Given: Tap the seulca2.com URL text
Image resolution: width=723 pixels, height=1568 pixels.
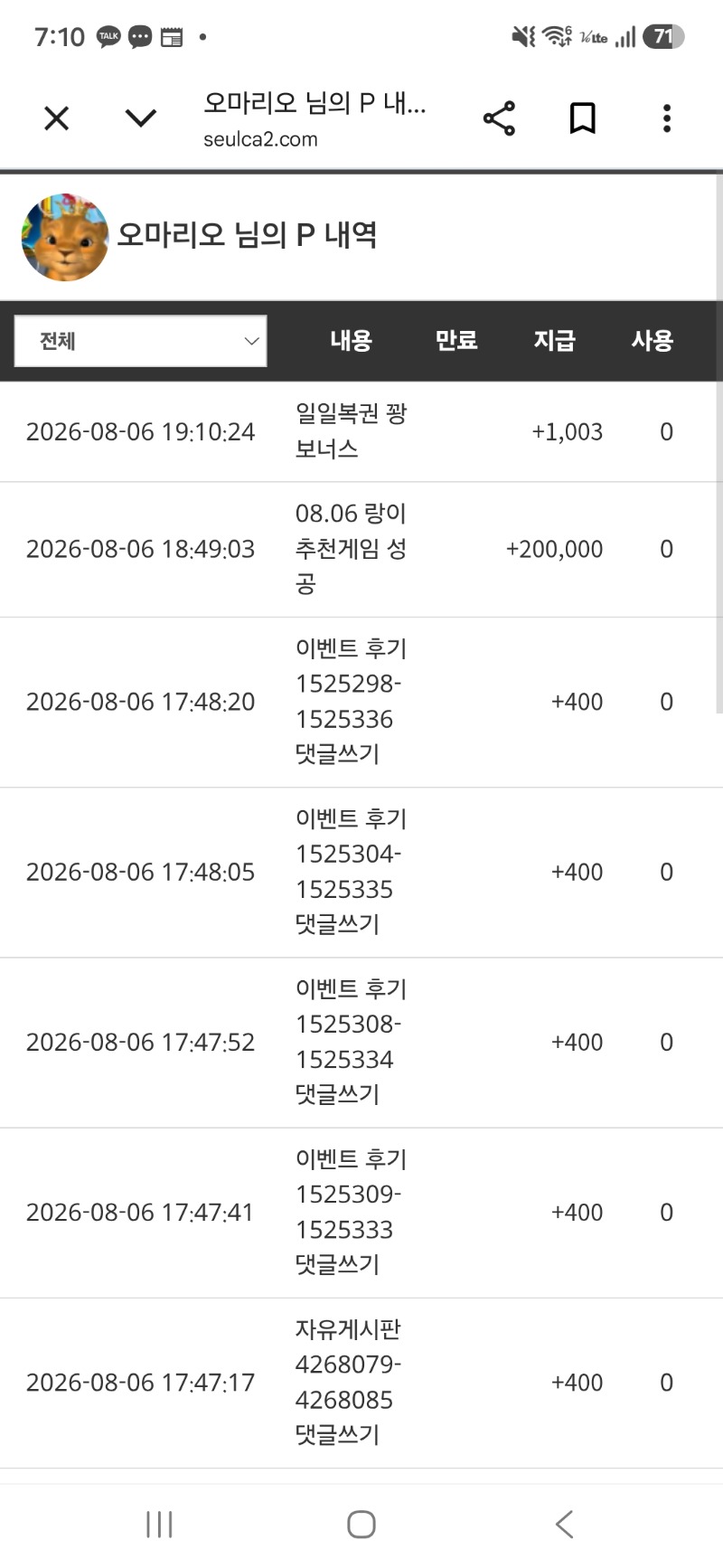Looking at the screenshot, I should 260,139.
